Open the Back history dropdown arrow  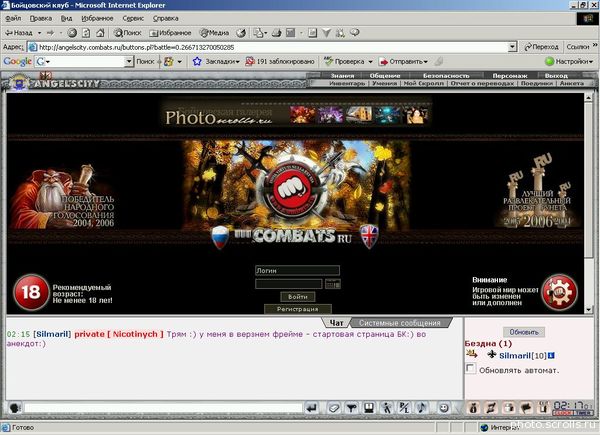click(39, 33)
